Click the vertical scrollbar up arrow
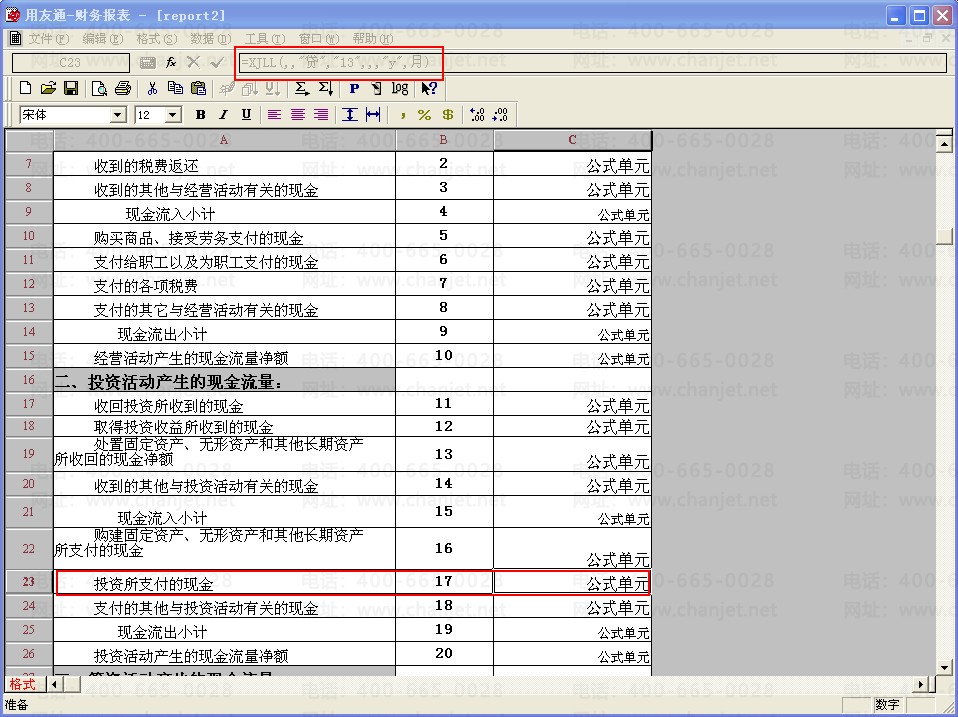 coord(945,144)
